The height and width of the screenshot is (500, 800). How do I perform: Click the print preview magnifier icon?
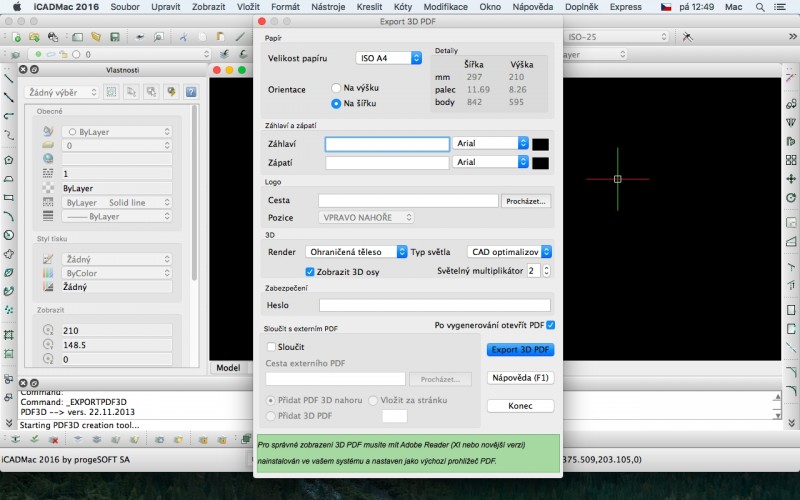tap(159, 37)
